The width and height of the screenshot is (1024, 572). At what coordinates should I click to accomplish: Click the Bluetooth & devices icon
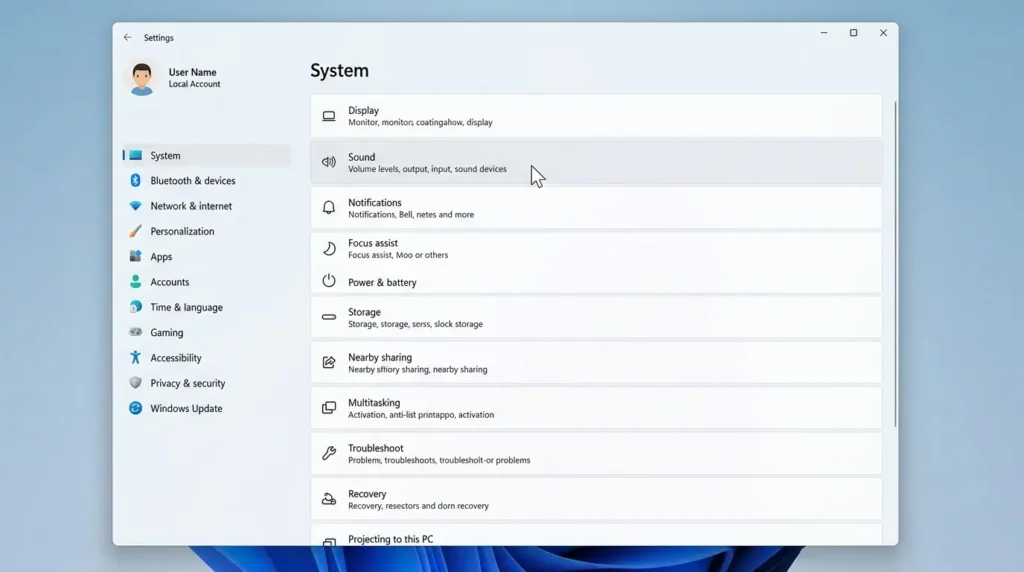[135, 180]
